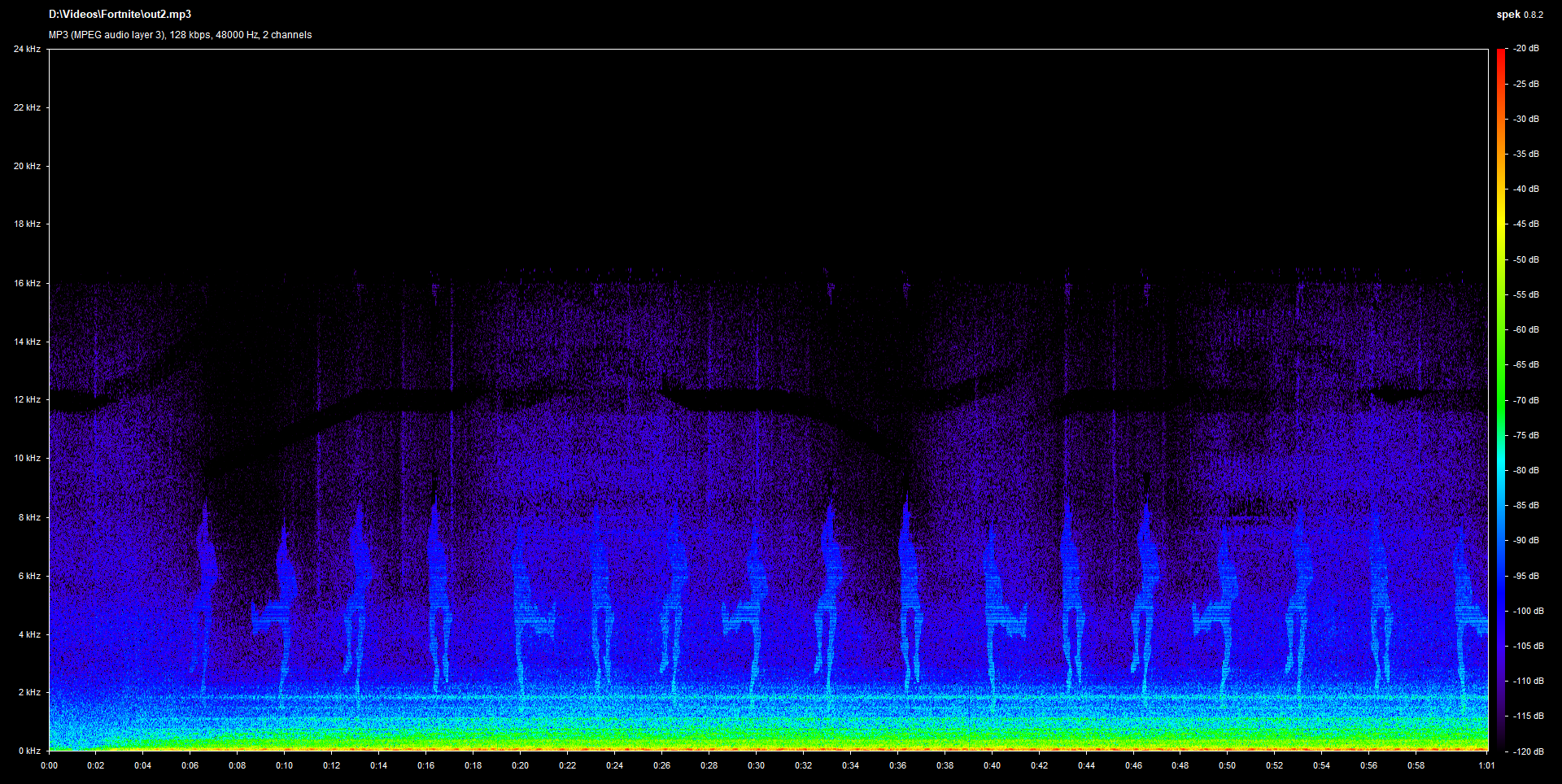Viewport: 1562px width, 784px height.
Task: Click the spek 0.8.2 version label
Action: (1519, 15)
